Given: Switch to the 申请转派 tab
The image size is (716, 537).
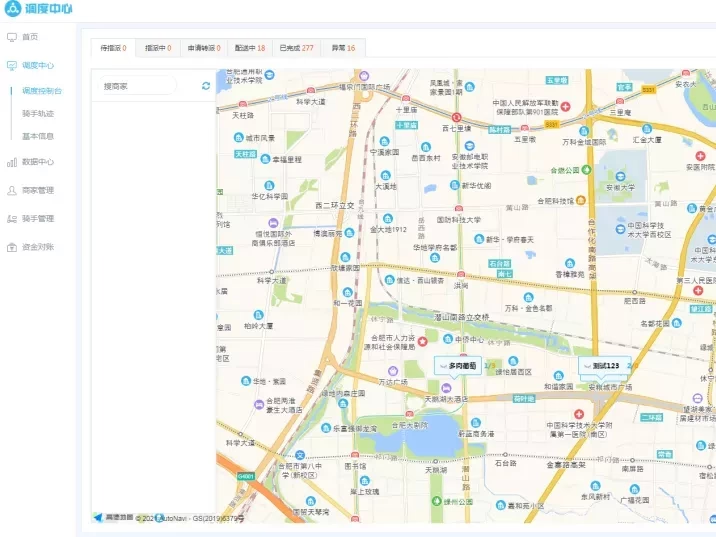Looking at the screenshot, I should 203,48.
